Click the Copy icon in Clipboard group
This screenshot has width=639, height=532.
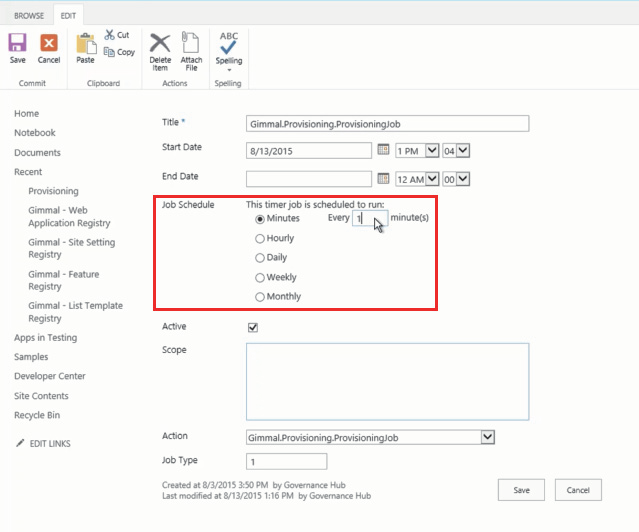point(110,52)
